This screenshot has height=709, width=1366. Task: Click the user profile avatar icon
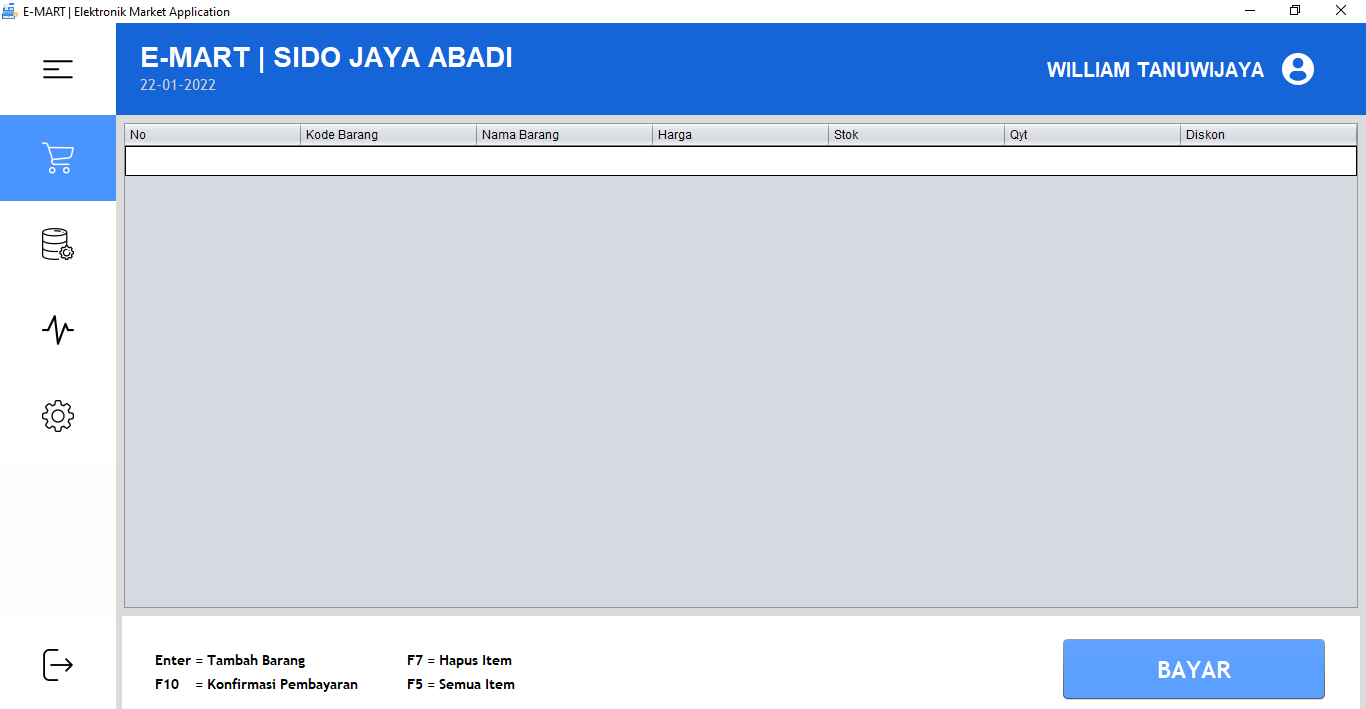[x=1297, y=69]
